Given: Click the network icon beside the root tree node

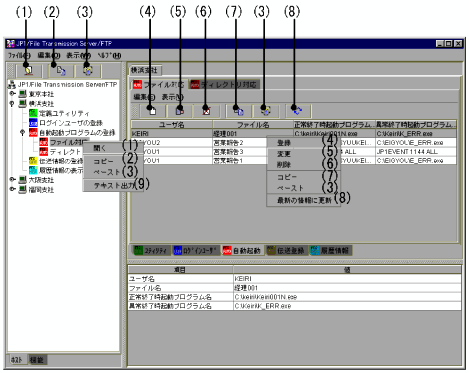Looking at the screenshot, I should tap(11, 85).
